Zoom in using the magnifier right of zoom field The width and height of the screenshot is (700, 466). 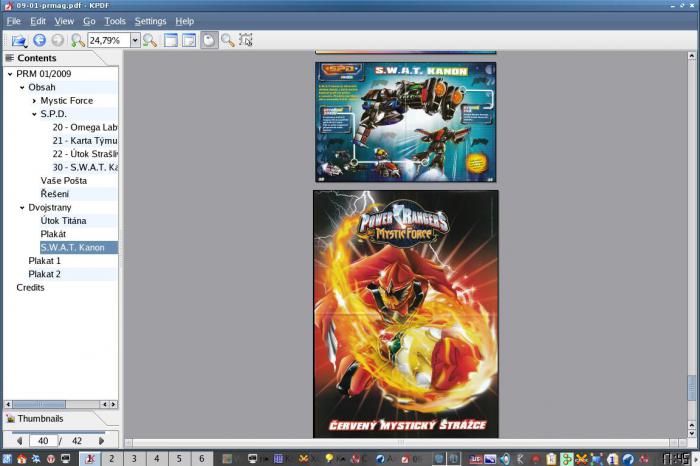(x=150, y=40)
